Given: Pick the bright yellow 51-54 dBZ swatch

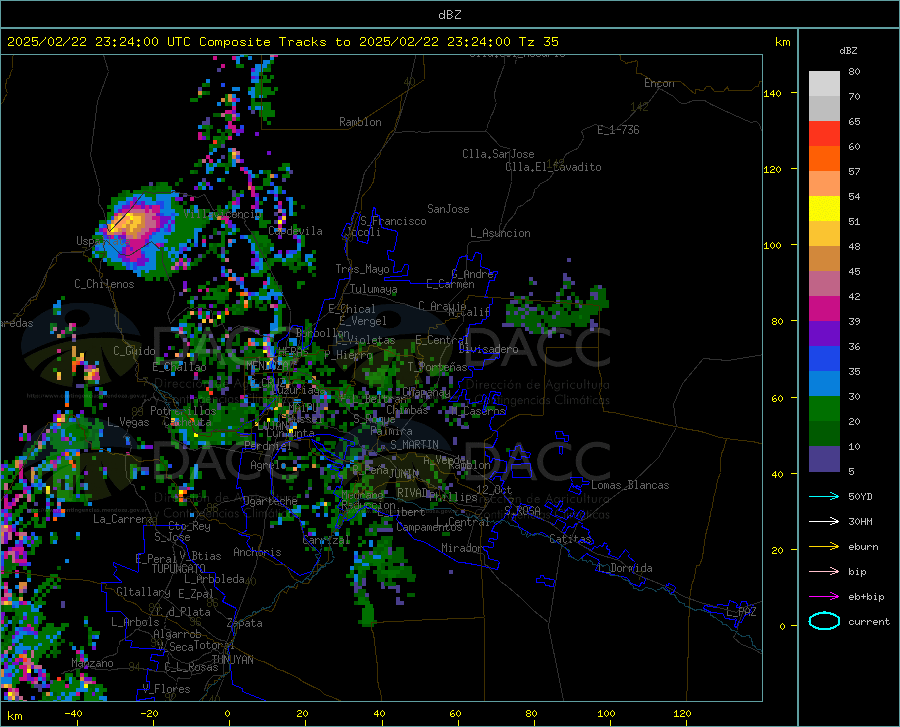Looking at the screenshot, I should click(824, 209).
